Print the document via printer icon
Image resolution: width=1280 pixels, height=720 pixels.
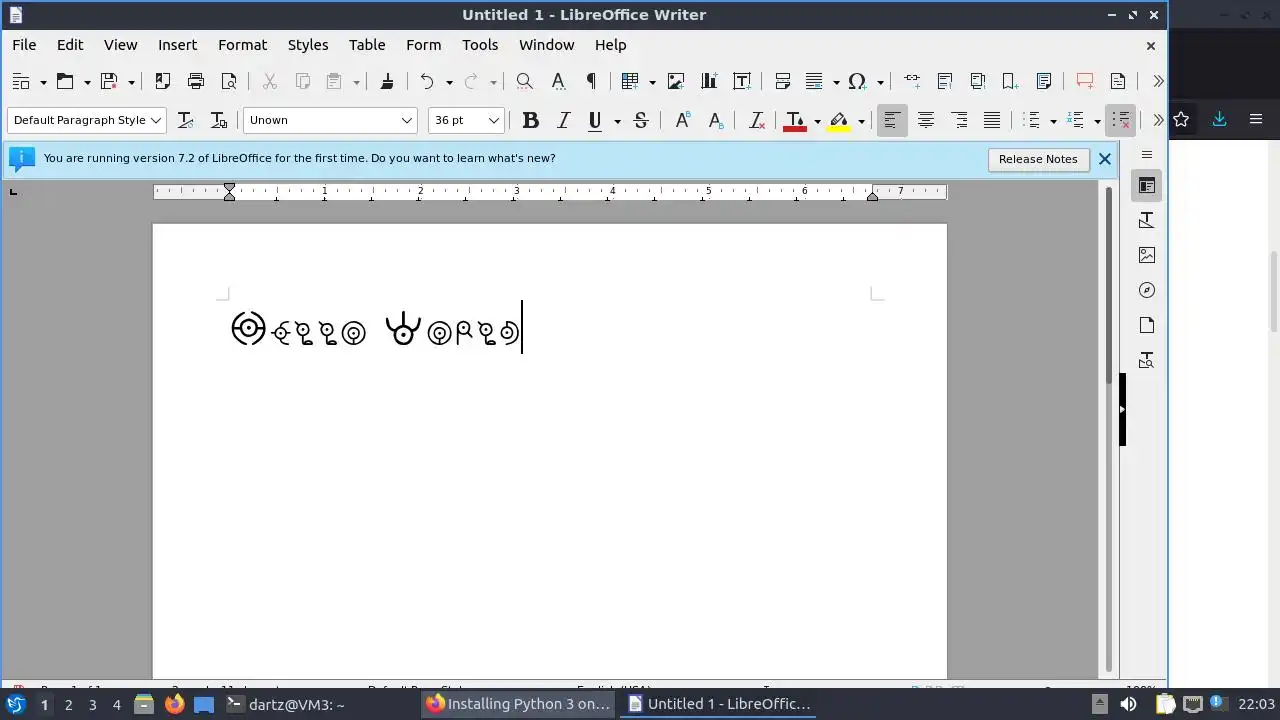coord(196,81)
